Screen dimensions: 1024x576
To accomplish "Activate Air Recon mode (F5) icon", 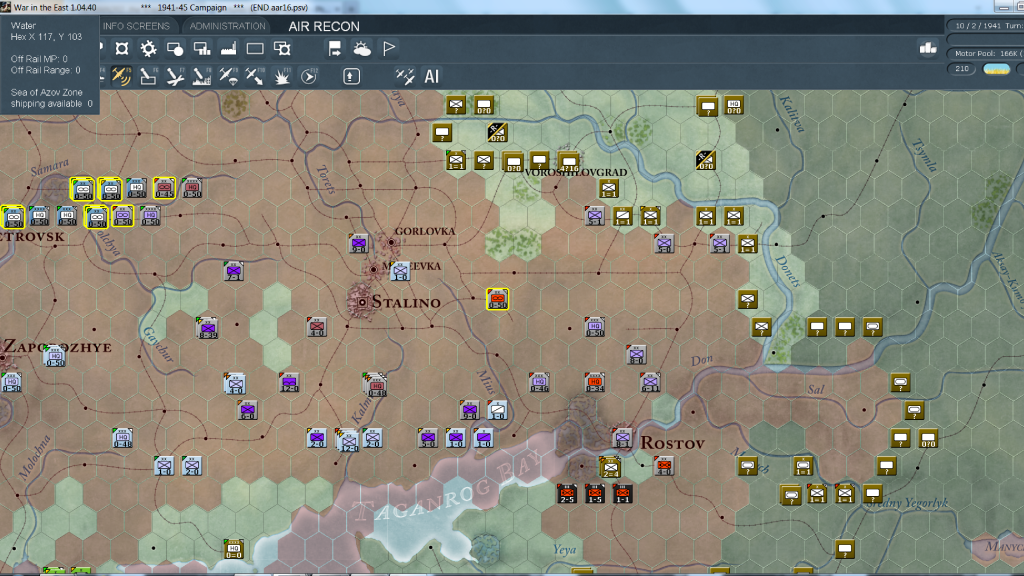I will click(122, 75).
